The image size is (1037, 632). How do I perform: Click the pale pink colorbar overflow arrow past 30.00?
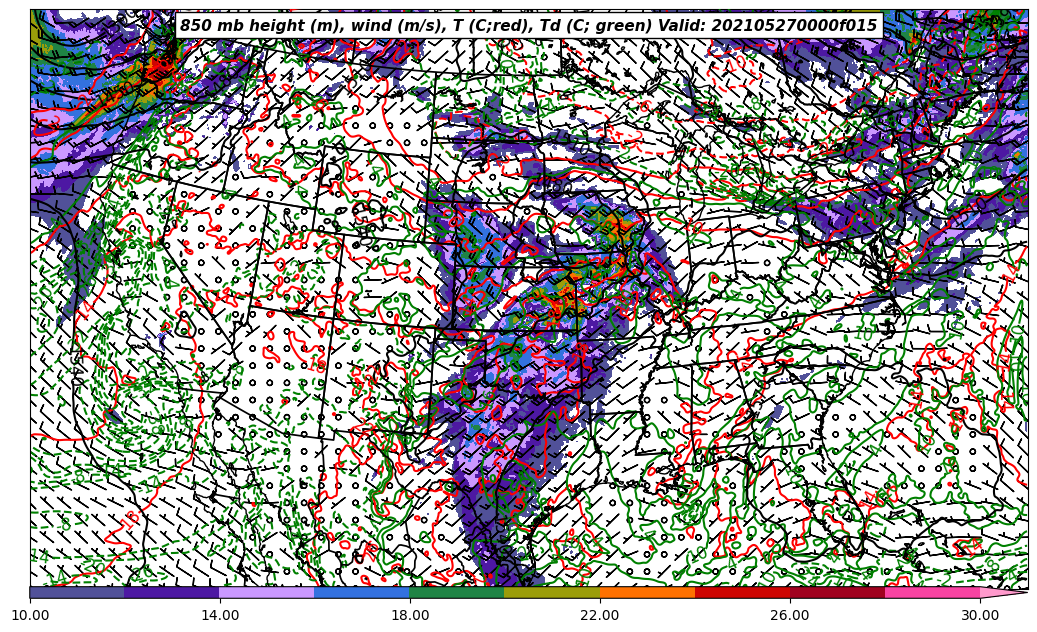tap(1002, 592)
